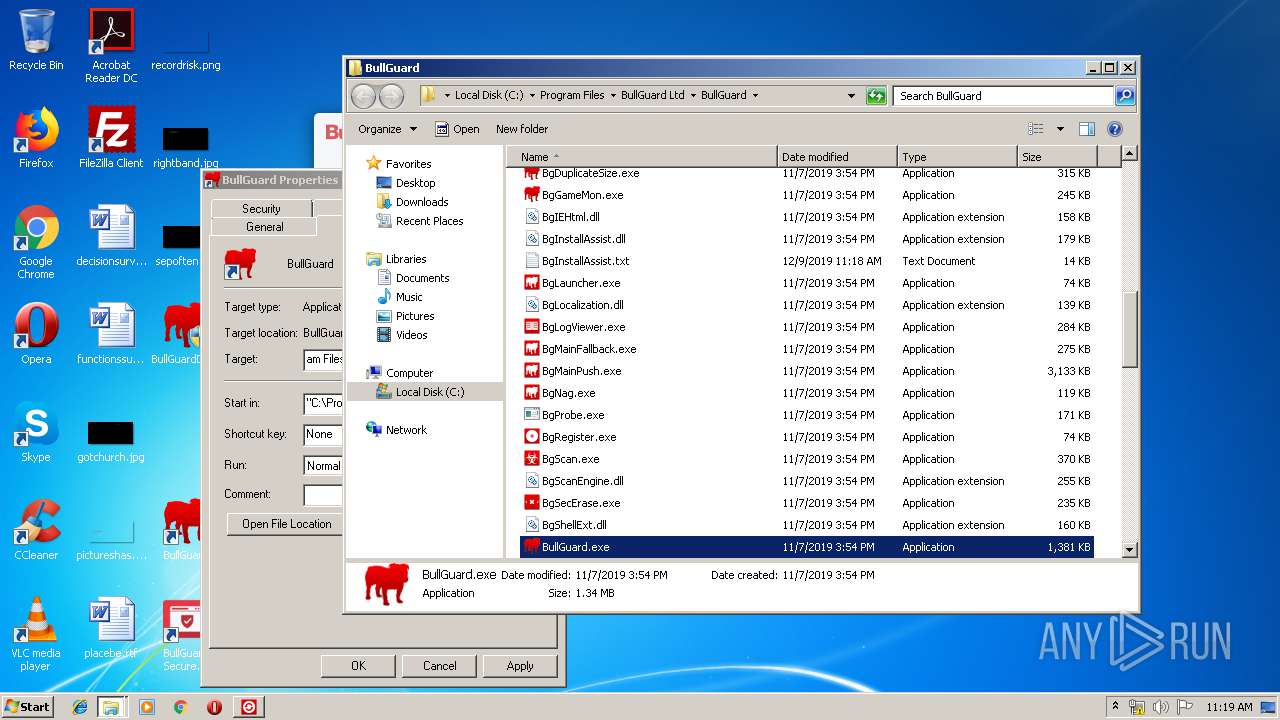Click OK in BullGuard Properties
The width and height of the screenshot is (1280, 720).
coord(358,666)
